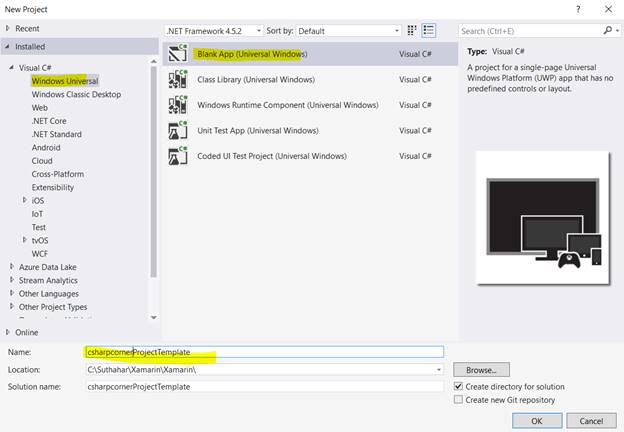
Task: Open the help question mark
Action: (x=578, y=9)
